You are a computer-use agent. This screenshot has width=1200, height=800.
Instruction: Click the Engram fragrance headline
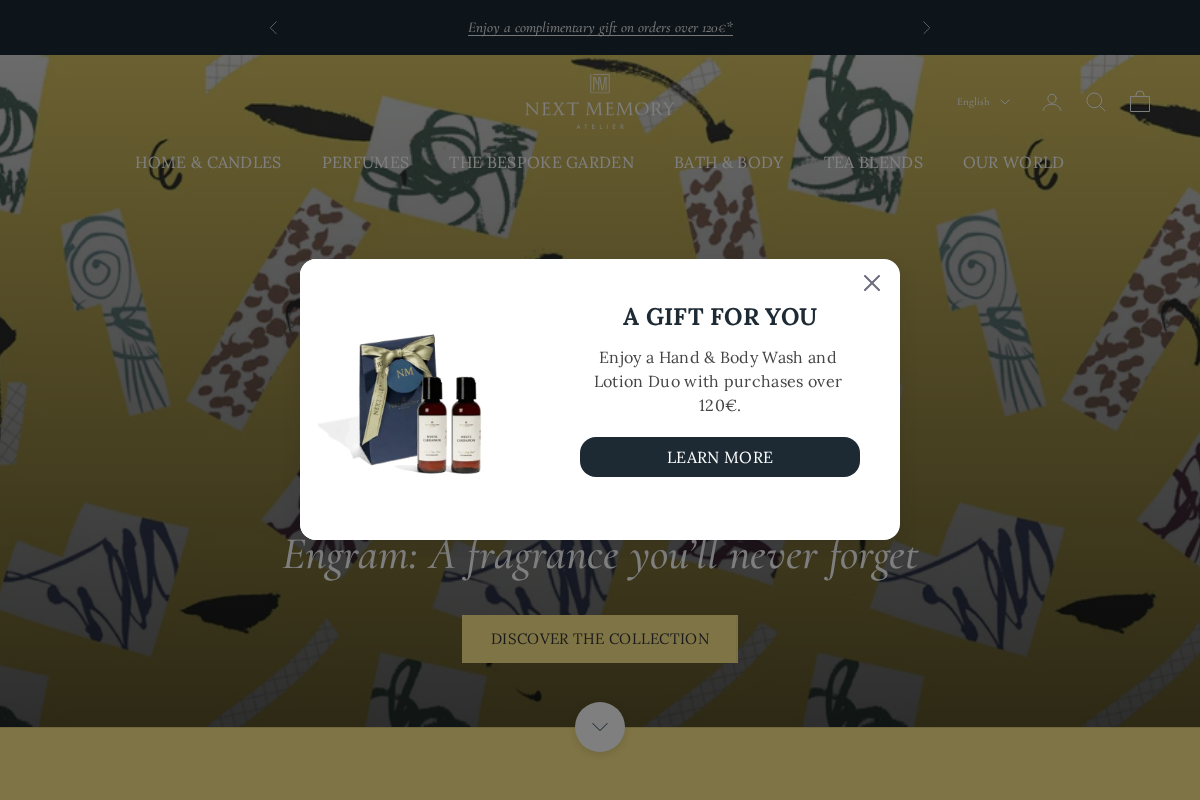(600, 554)
